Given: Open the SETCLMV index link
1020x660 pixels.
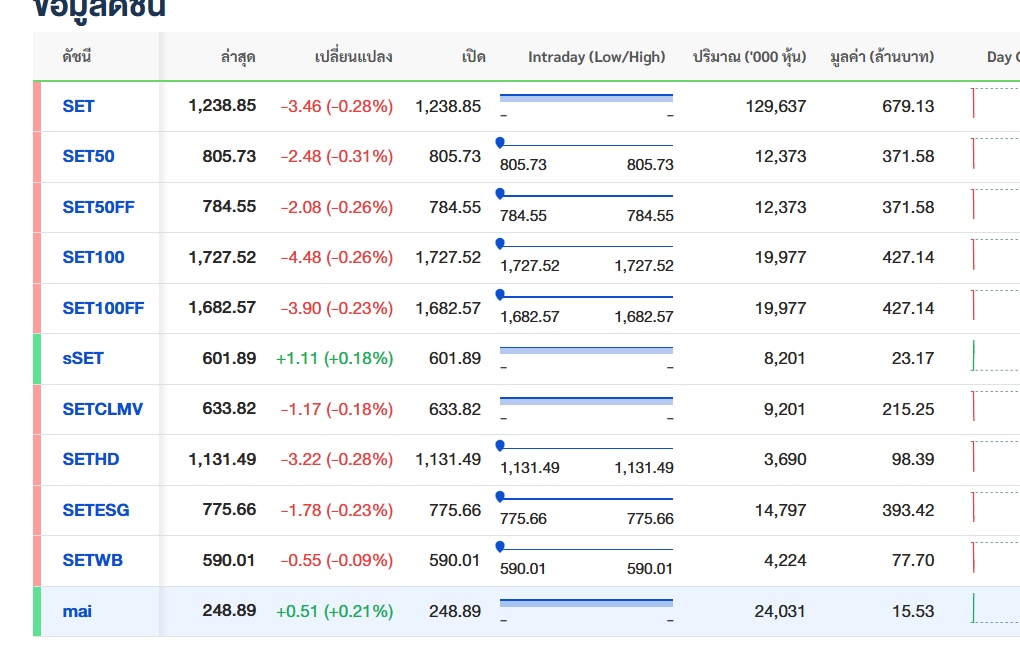Looking at the screenshot, I should [x=102, y=409].
